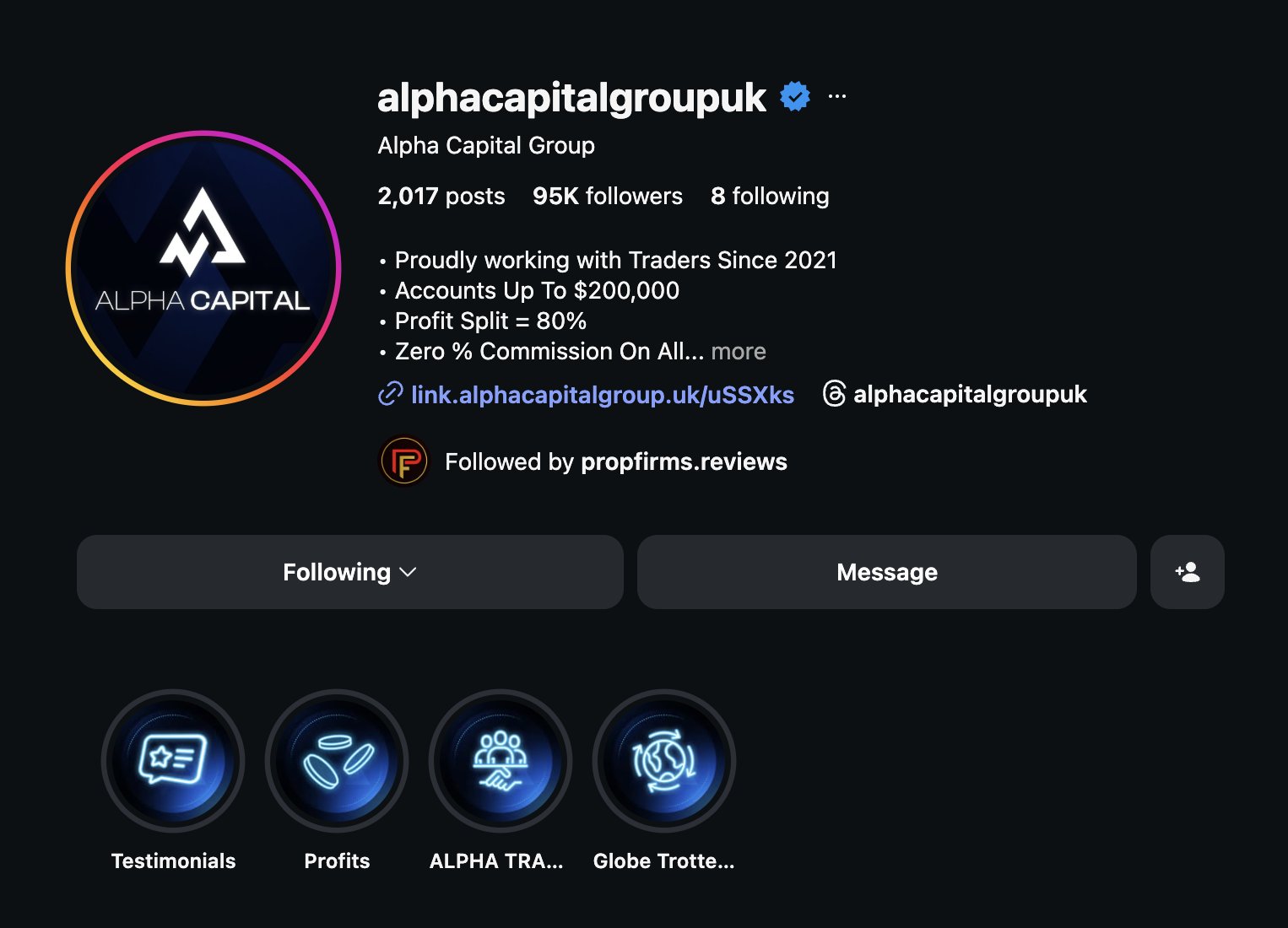Open the Alpha Capital profile picture story

tap(203, 268)
